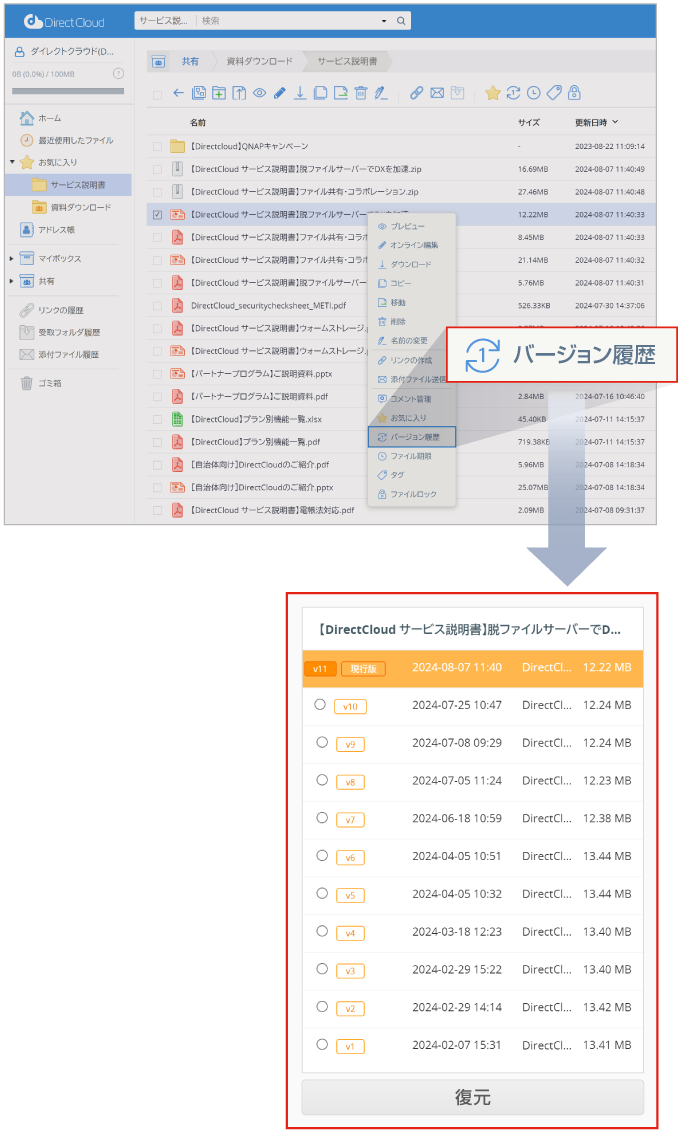
Task: Check the box for QNAPキャンペーン folder
Action: [x=158, y=146]
